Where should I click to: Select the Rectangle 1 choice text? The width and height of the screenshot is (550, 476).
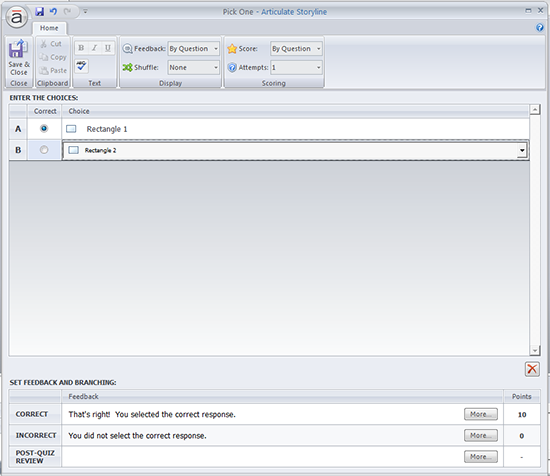(107, 129)
